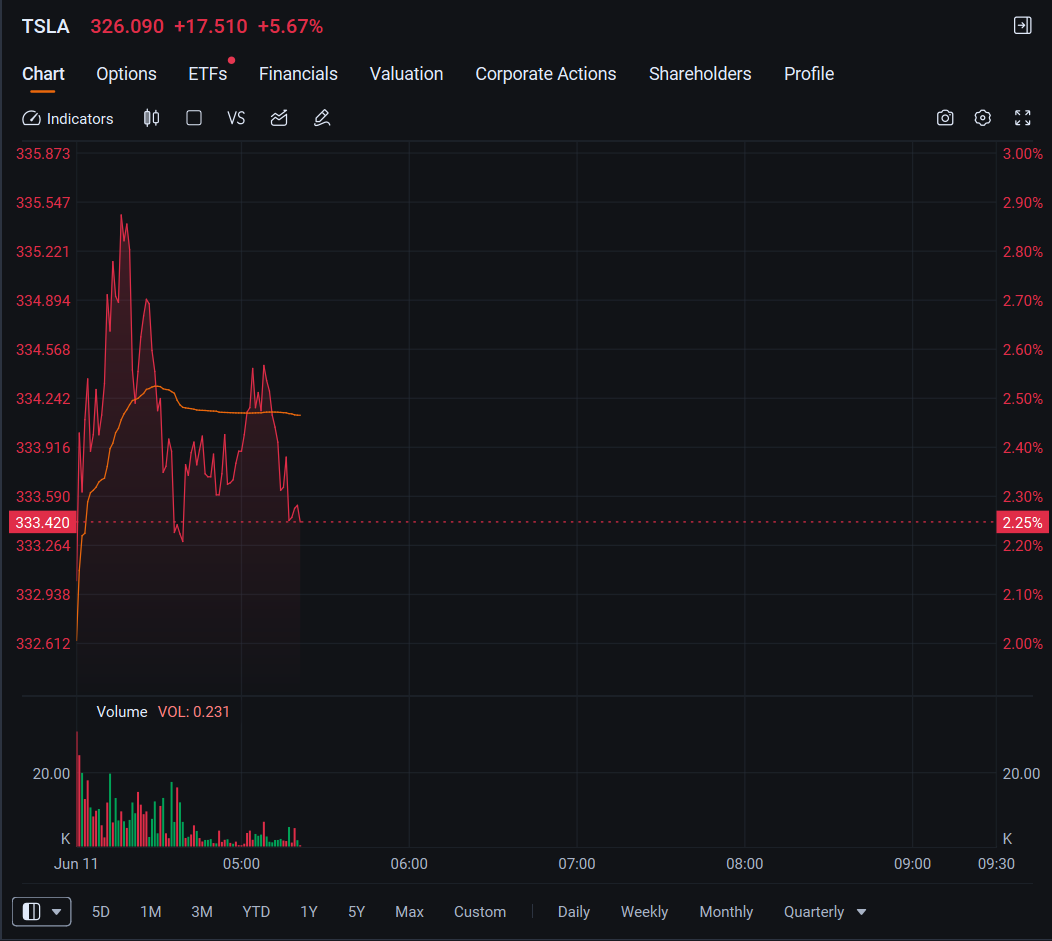
Task: Click the square shape icon in toolbar
Action: pyautogui.click(x=194, y=119)
